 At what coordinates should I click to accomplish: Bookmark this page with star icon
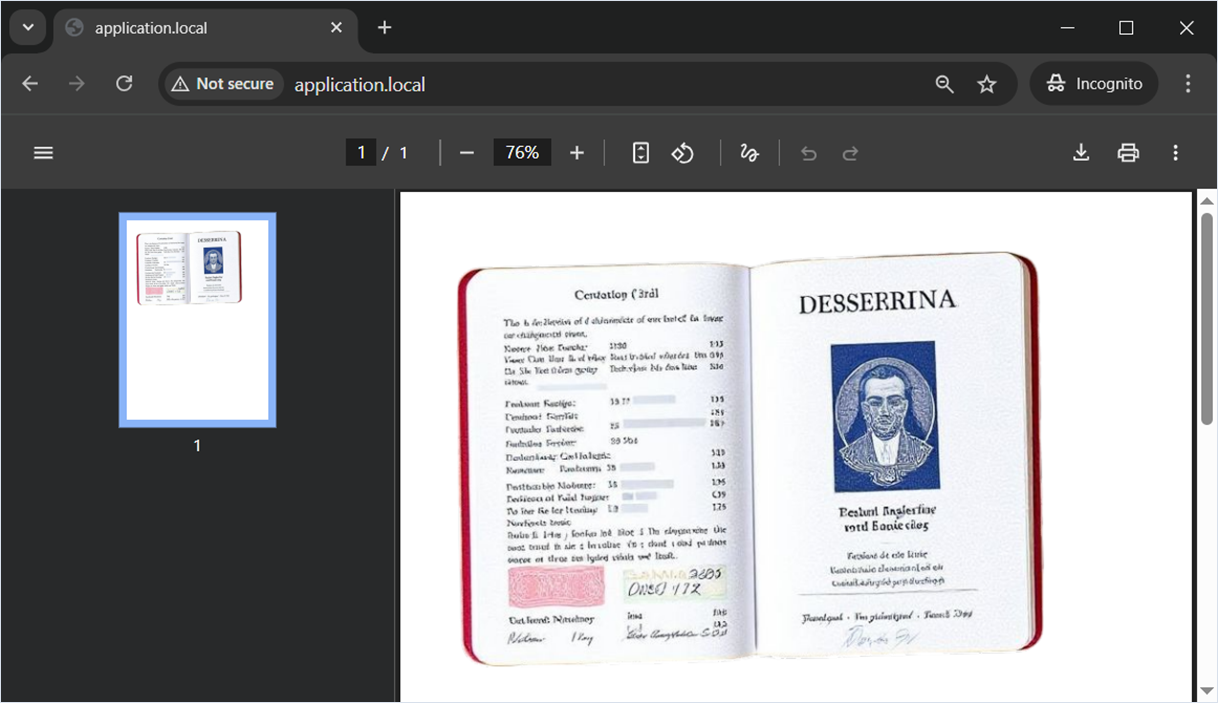[x=987, y=84]
